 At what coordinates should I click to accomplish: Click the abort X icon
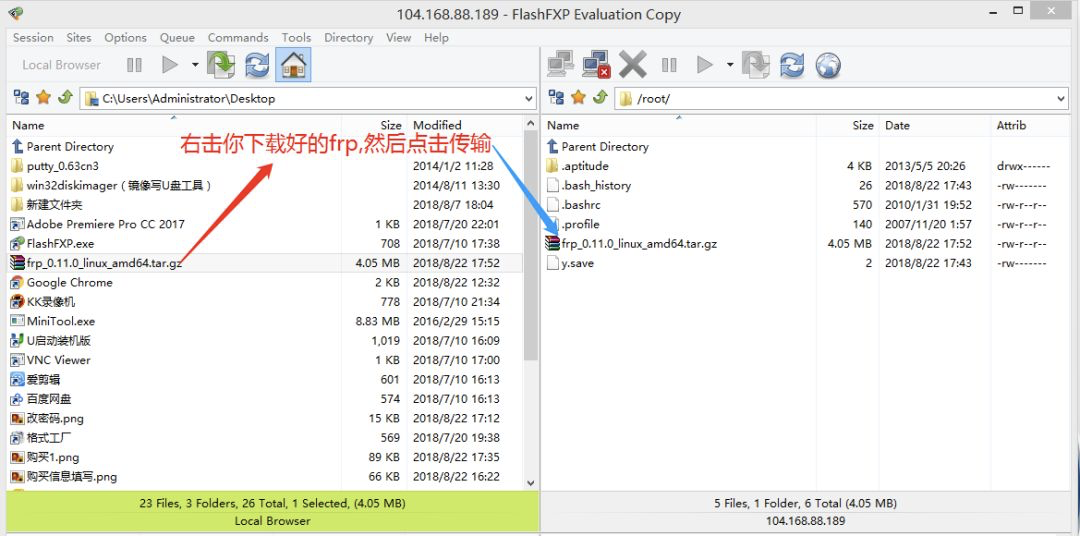pyautogui.click(x=632, y=65)
